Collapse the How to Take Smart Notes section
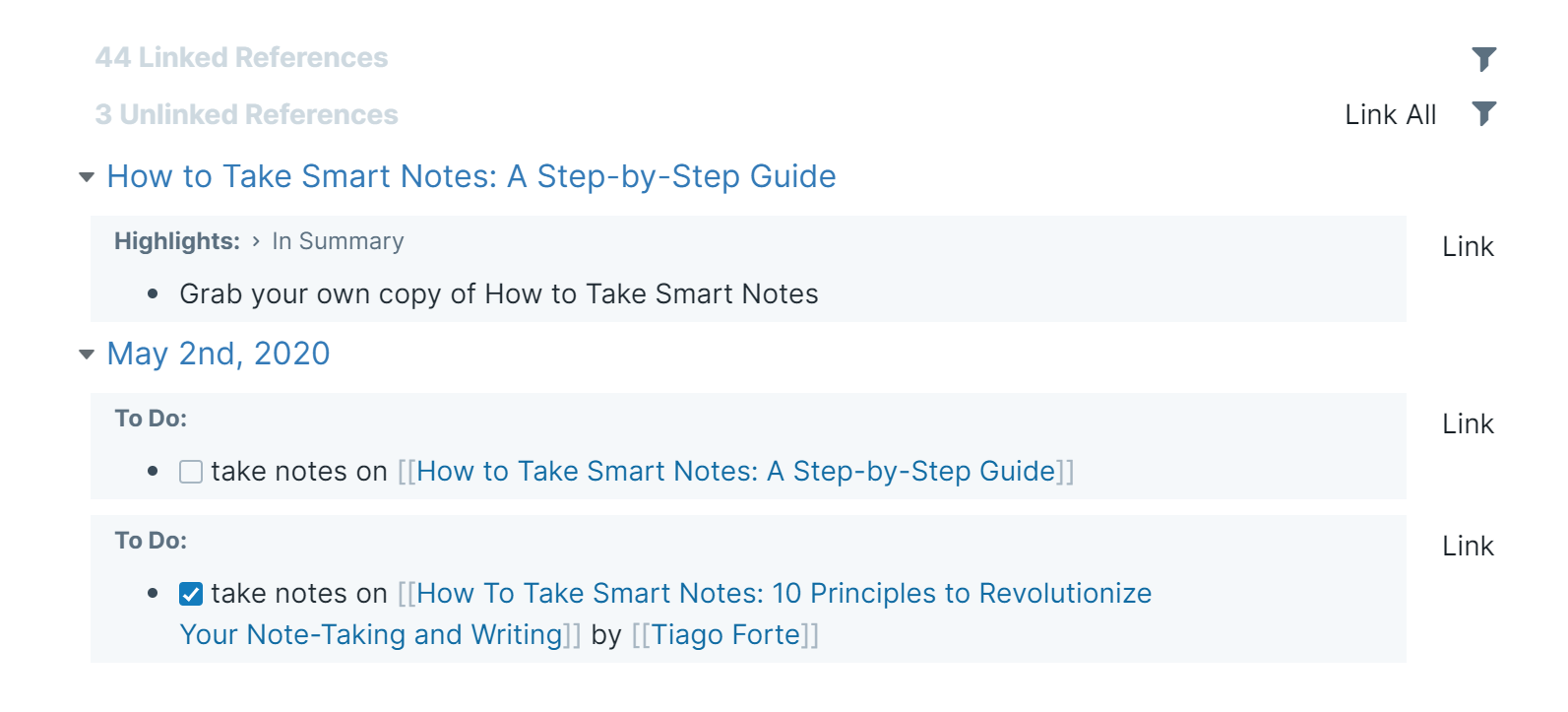 point(87,177)
